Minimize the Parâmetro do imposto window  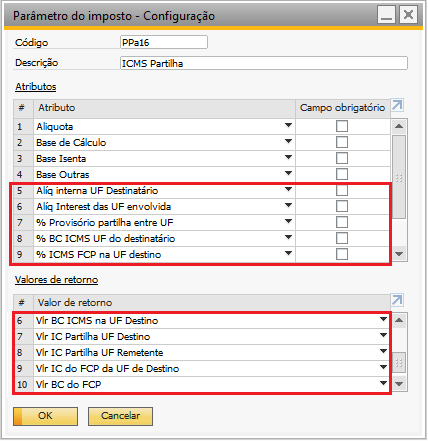click(386, 15)
